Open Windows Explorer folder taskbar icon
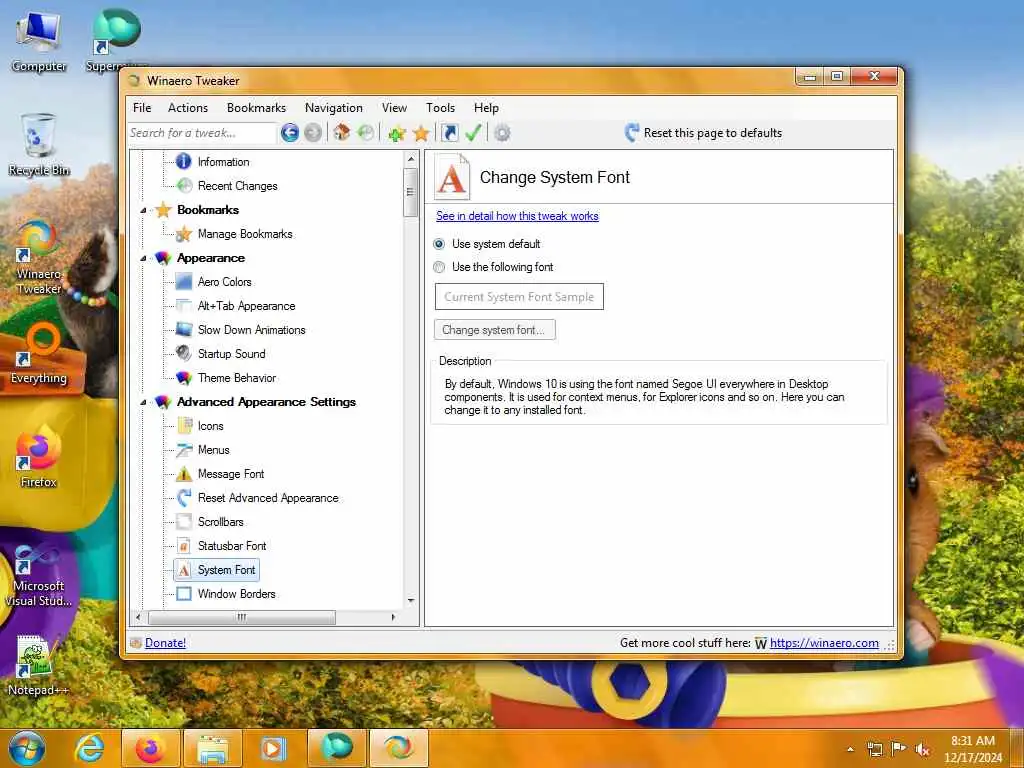1024x768 pixels. pos(213,748)
